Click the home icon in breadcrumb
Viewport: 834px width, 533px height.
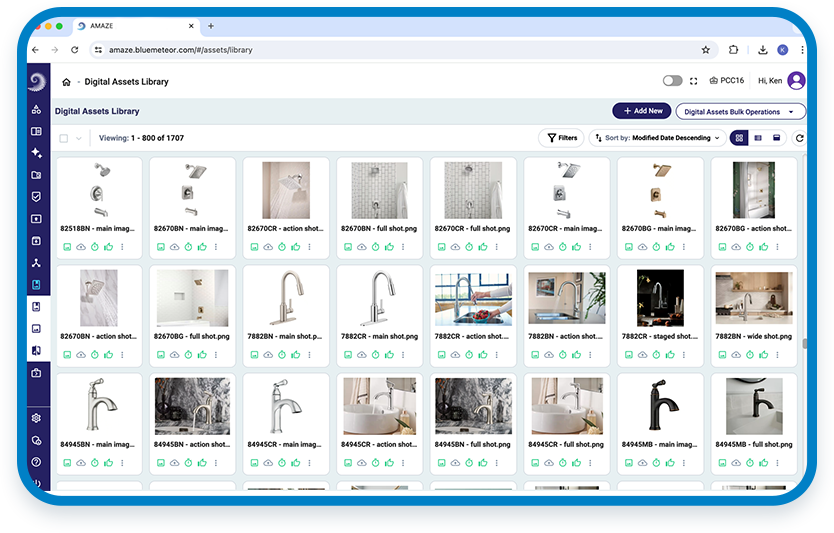coord(66,82)
